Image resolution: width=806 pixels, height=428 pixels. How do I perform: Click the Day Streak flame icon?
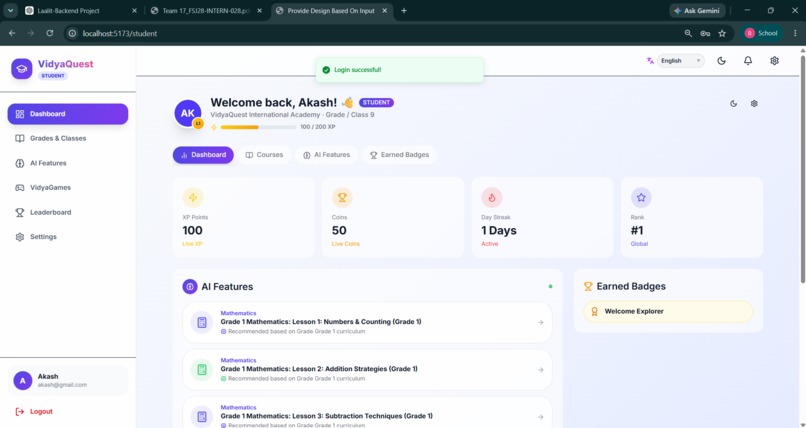[x=491, y=197]
